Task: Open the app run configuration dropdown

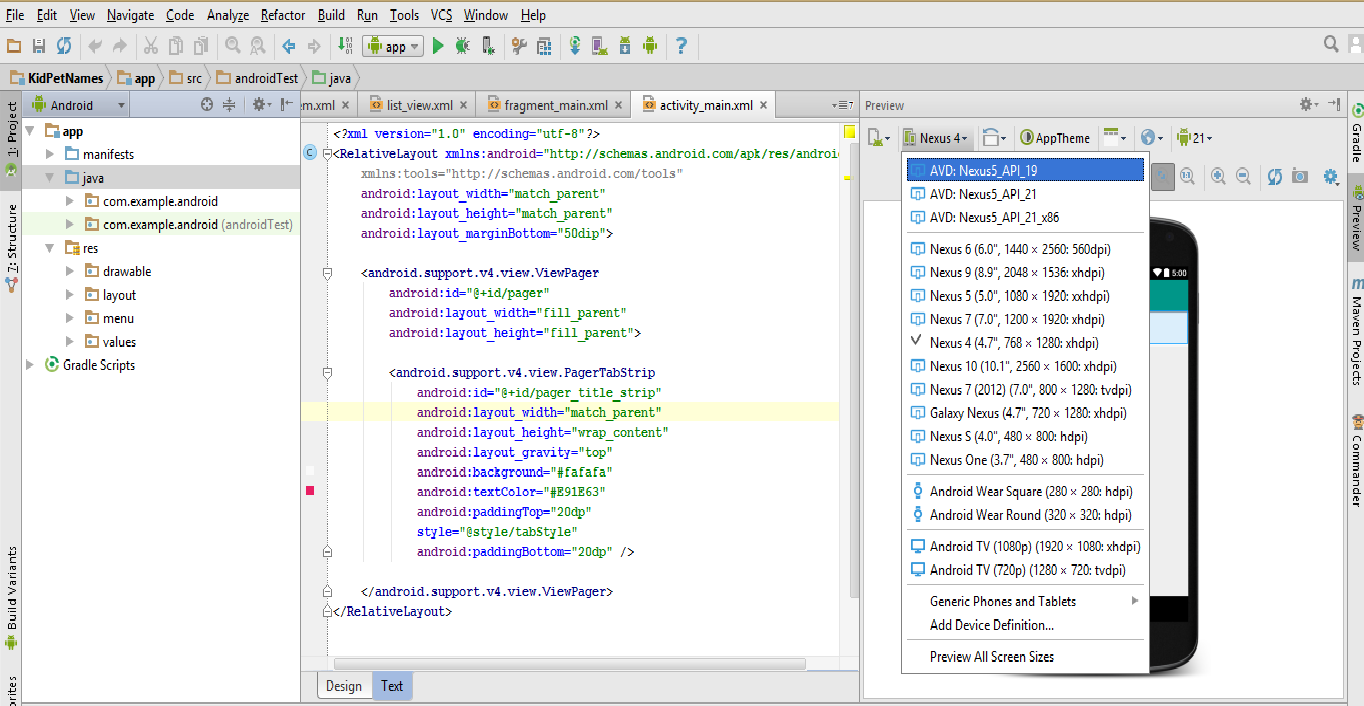Action: pos(393,46)
